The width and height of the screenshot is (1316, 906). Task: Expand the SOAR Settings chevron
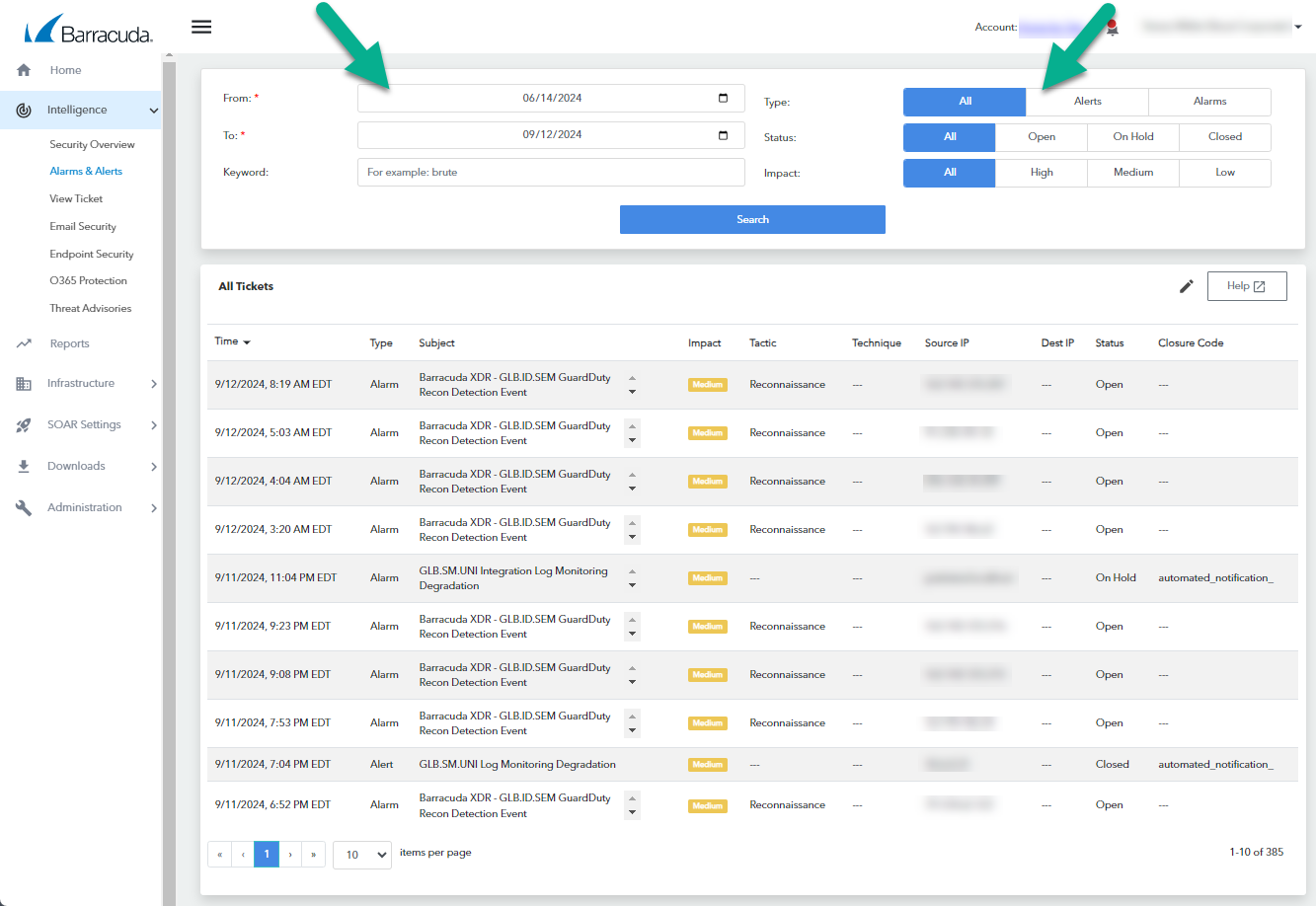tap(153, 425)
